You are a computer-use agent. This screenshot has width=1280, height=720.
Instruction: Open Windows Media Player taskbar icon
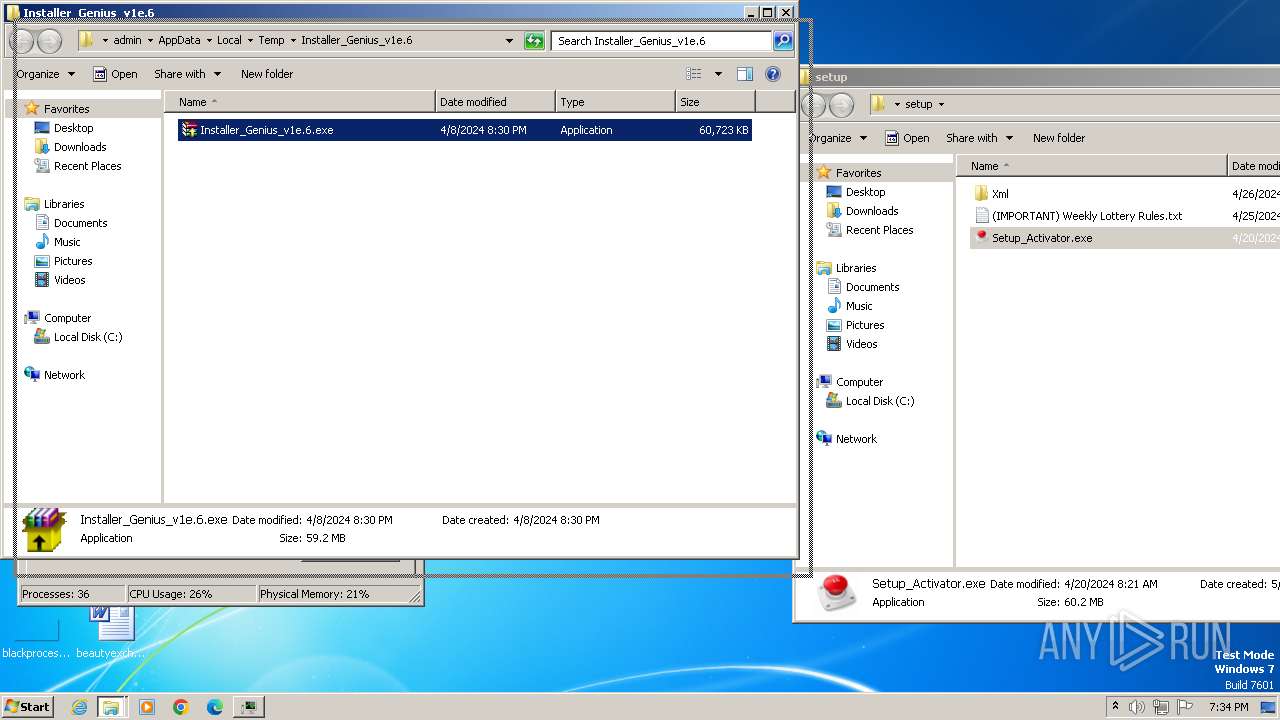(x=147, y=707)
